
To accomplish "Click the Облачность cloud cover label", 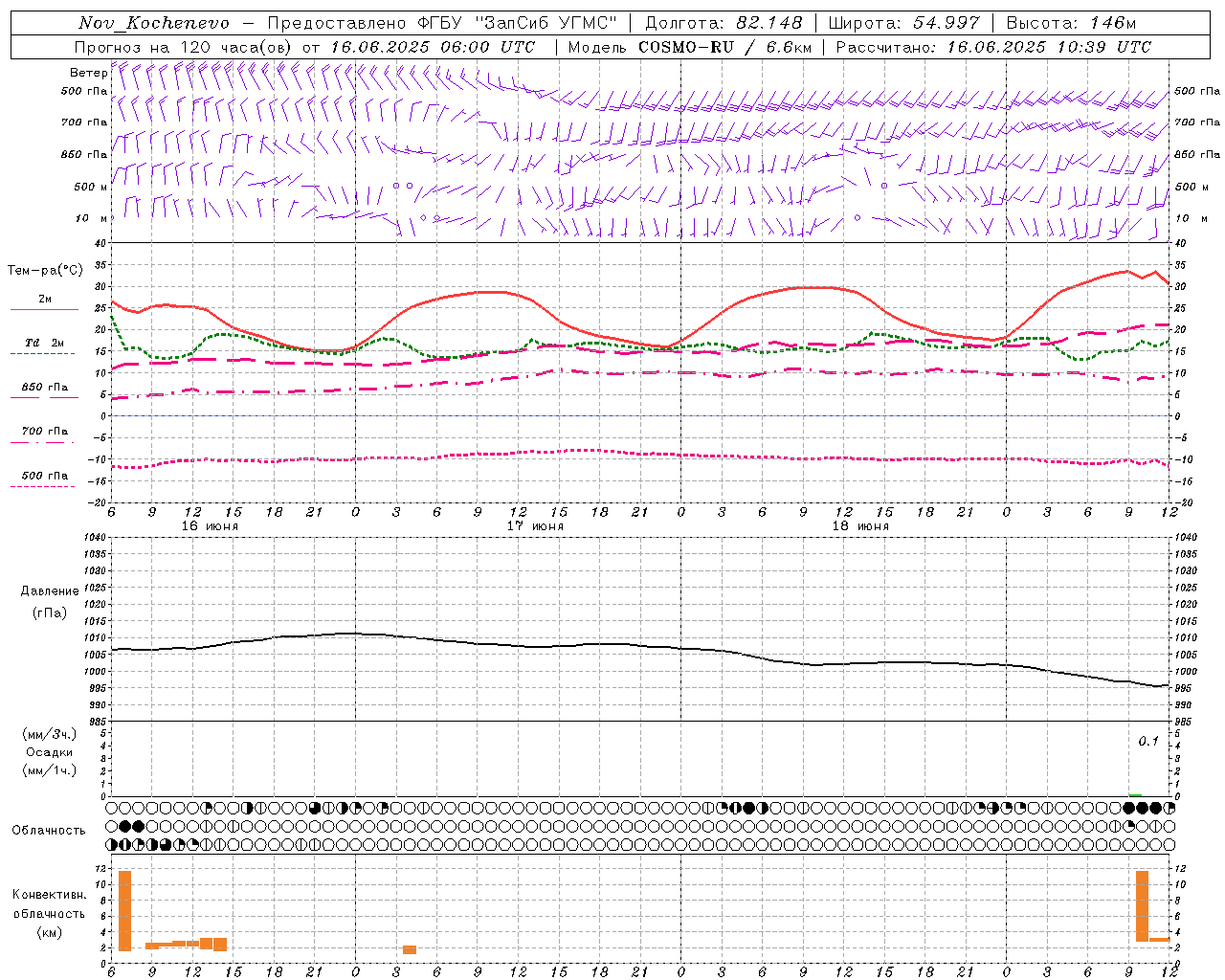I will pos(49,830).
